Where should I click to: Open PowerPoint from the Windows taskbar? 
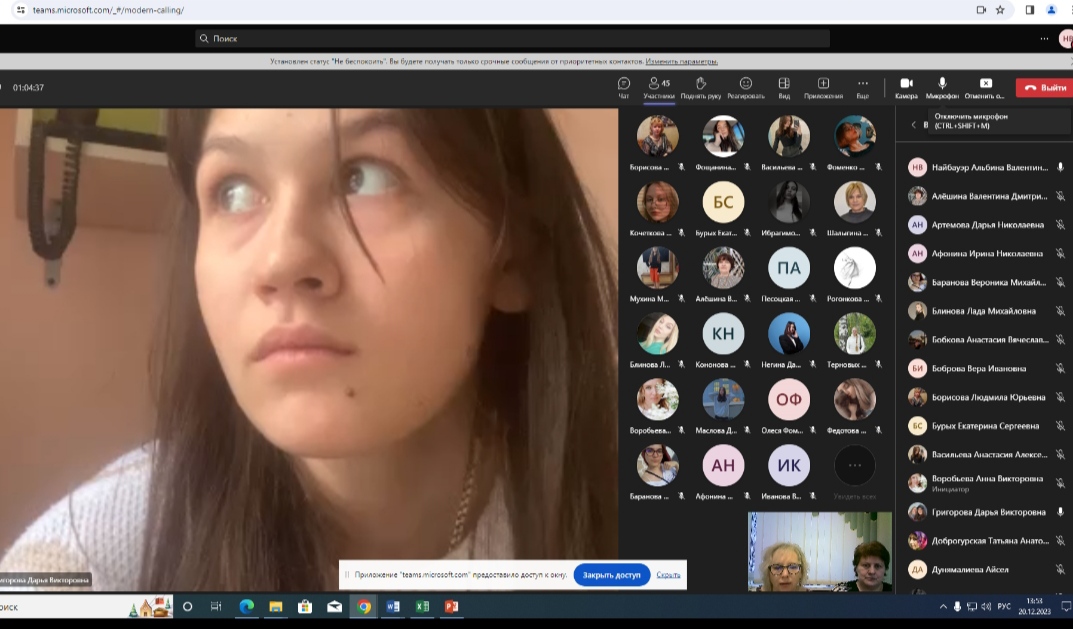(451, 606)
